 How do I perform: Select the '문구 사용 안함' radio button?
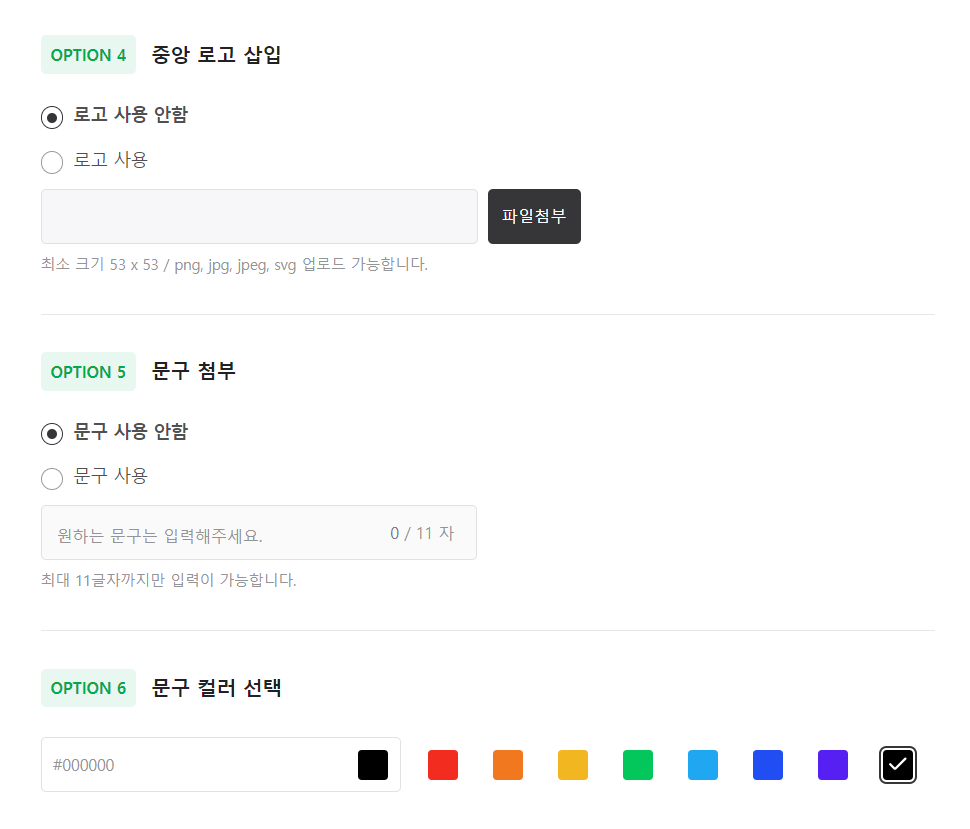(52, 434)
